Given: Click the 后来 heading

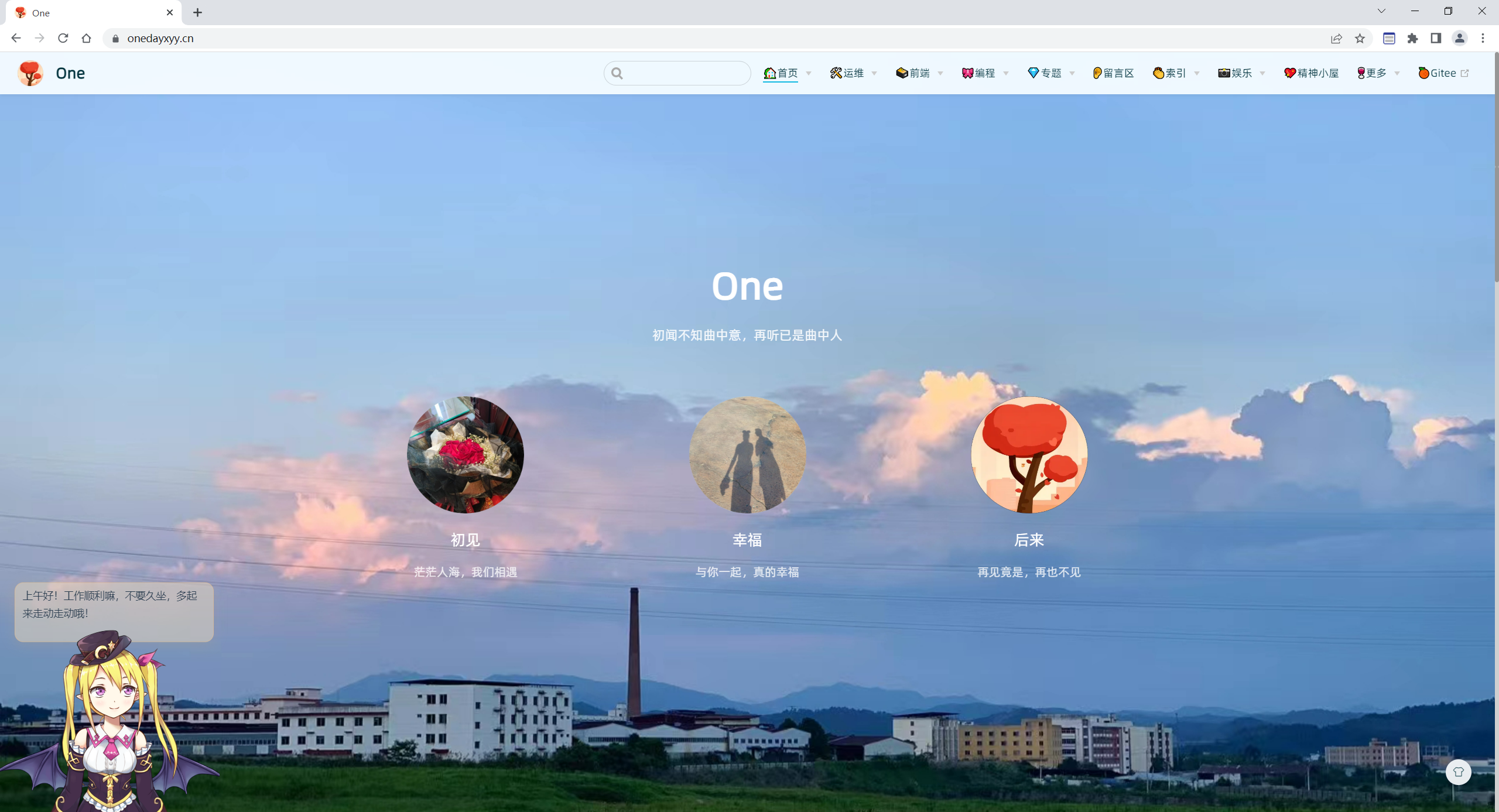Looking at the screenshot, I should coord(1029,540).
